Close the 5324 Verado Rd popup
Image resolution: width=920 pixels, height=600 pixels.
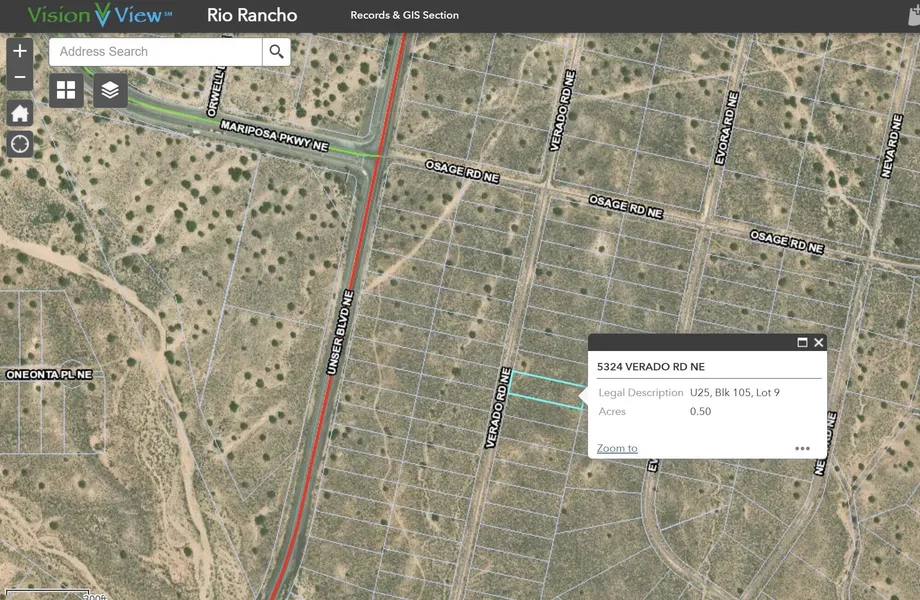(819, 343)
